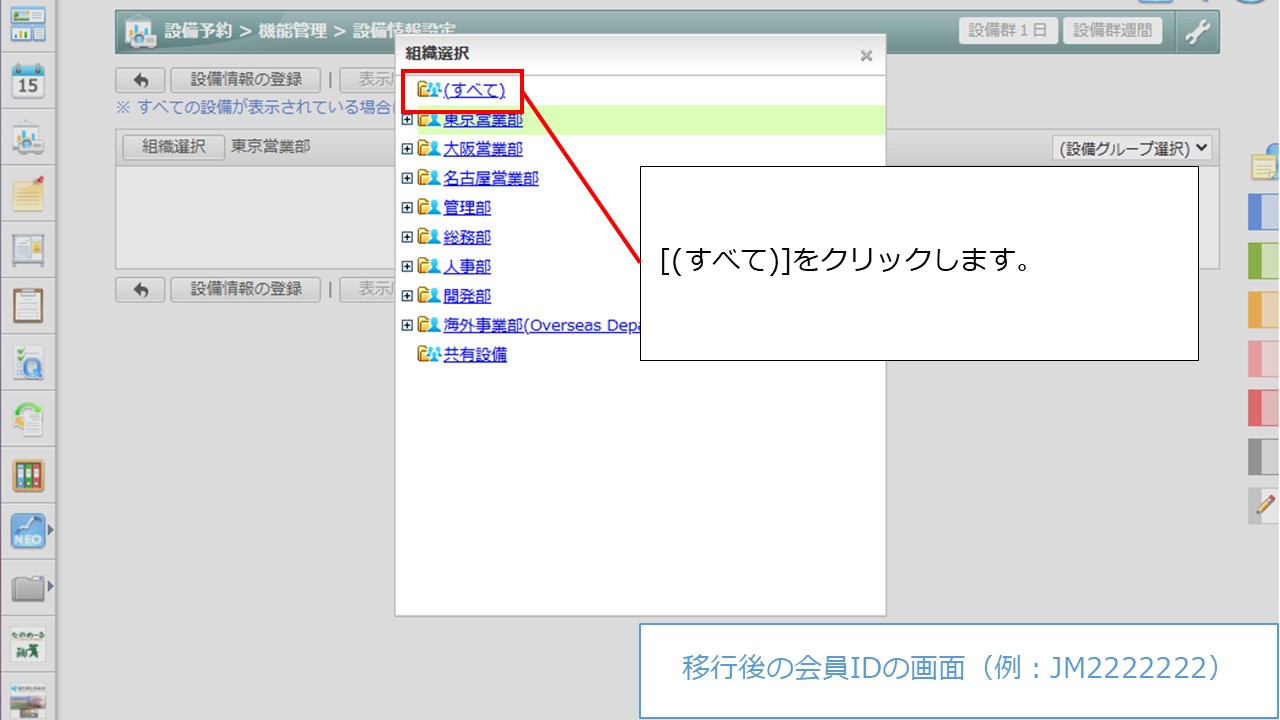This screenshot has height=720, width=1280.
Task: Open the wrench settings icon
Action: tap(1196, 31)
